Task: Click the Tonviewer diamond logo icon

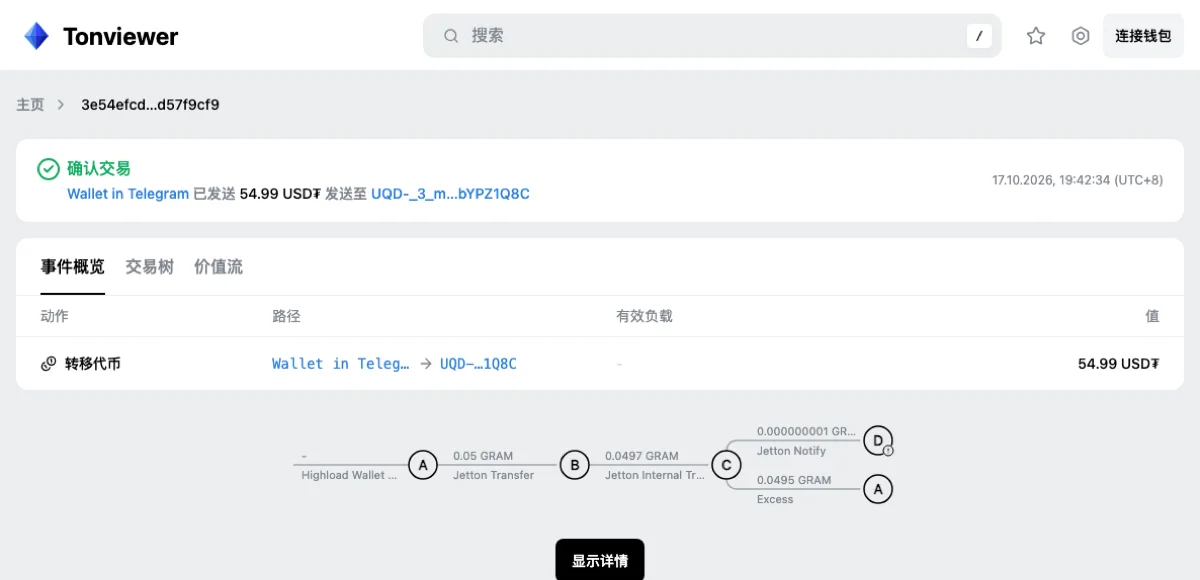Action: (36, 36)
